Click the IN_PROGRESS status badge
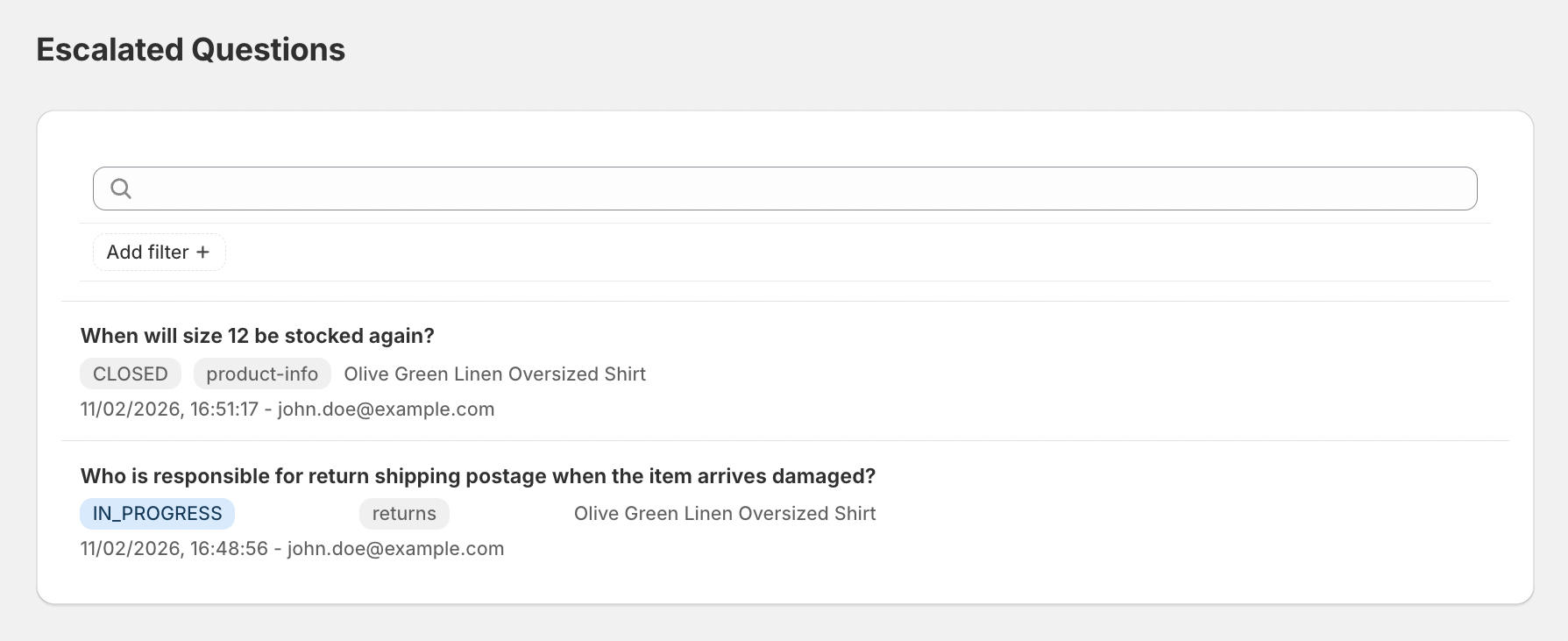 click(157, 514)
